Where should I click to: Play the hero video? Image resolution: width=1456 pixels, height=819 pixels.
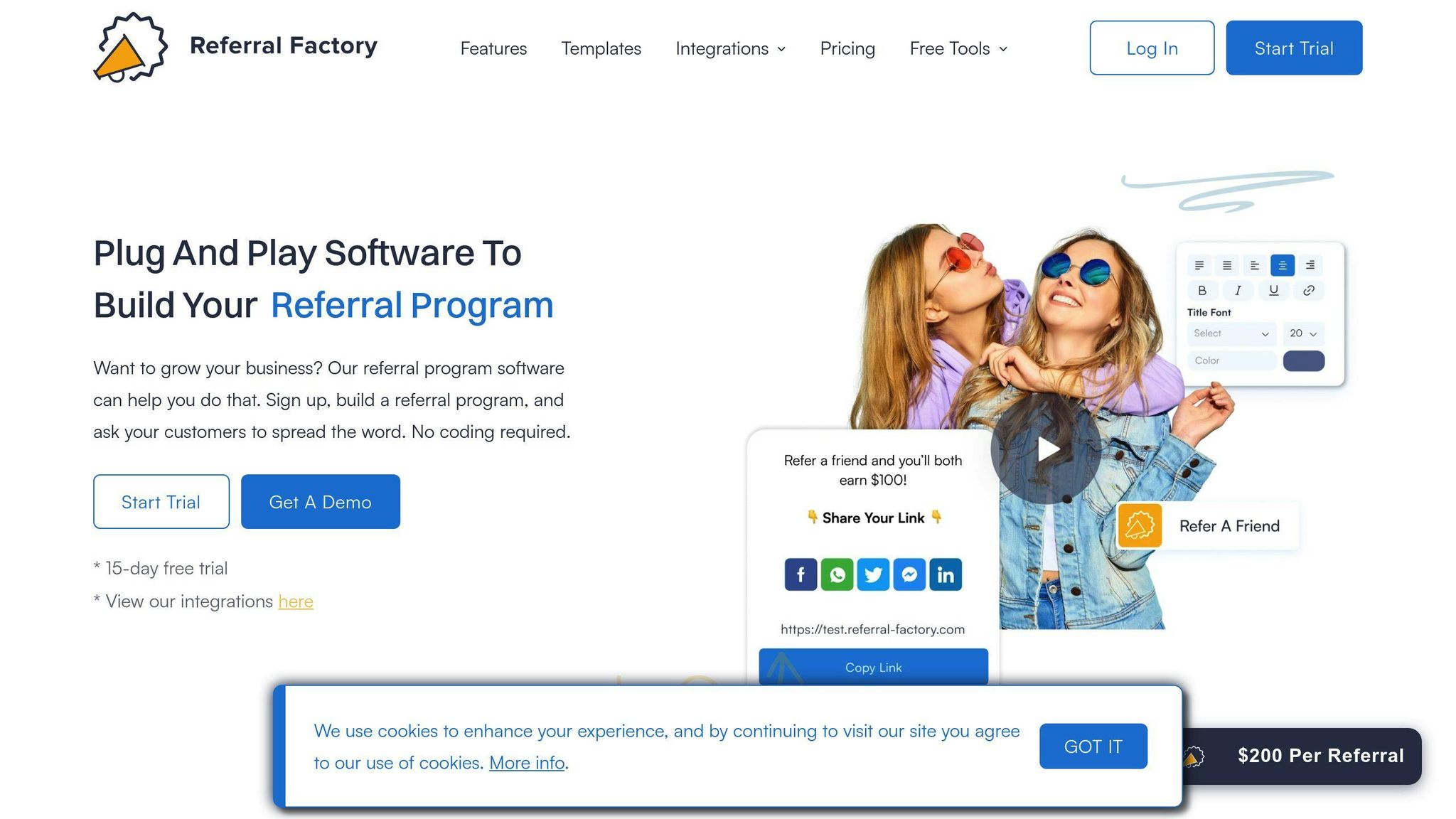click(x=1046, y=449)
